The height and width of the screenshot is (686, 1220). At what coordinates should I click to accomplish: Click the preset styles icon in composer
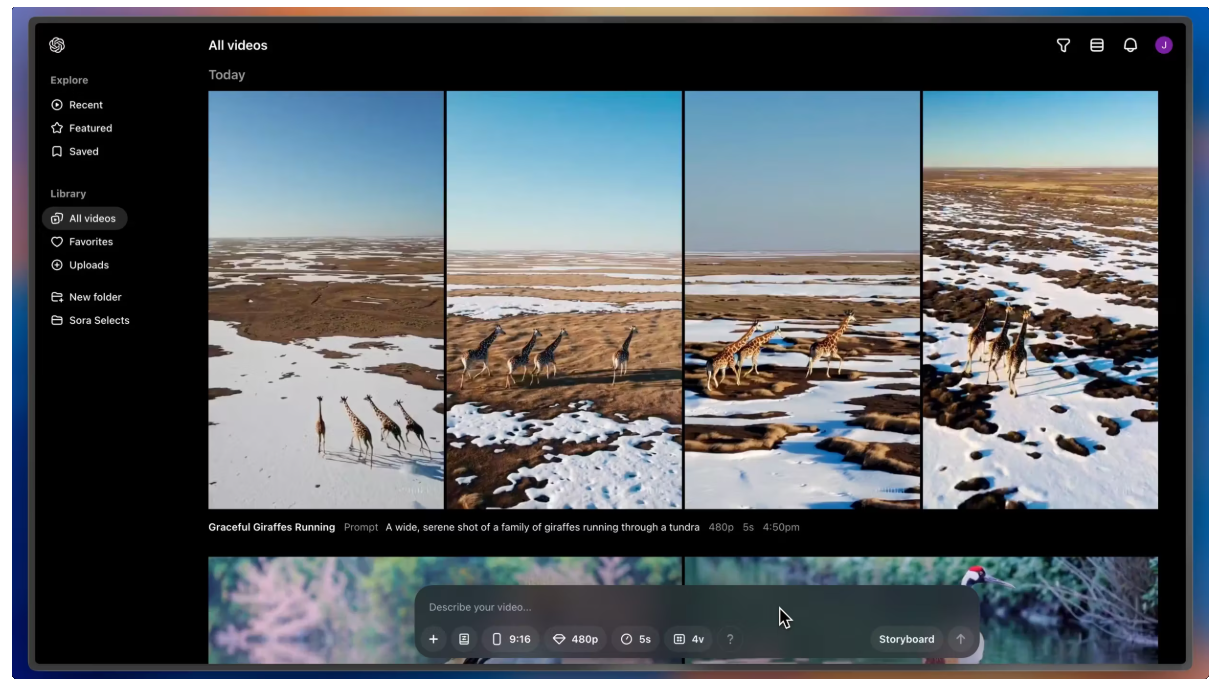pos(464,639)
